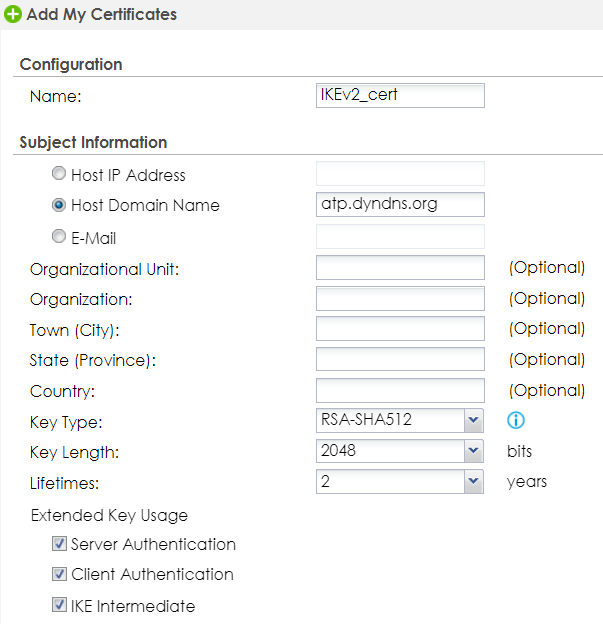Select the Host Domain Name radio button
The image size is (603, 624).
click(59, 205)
